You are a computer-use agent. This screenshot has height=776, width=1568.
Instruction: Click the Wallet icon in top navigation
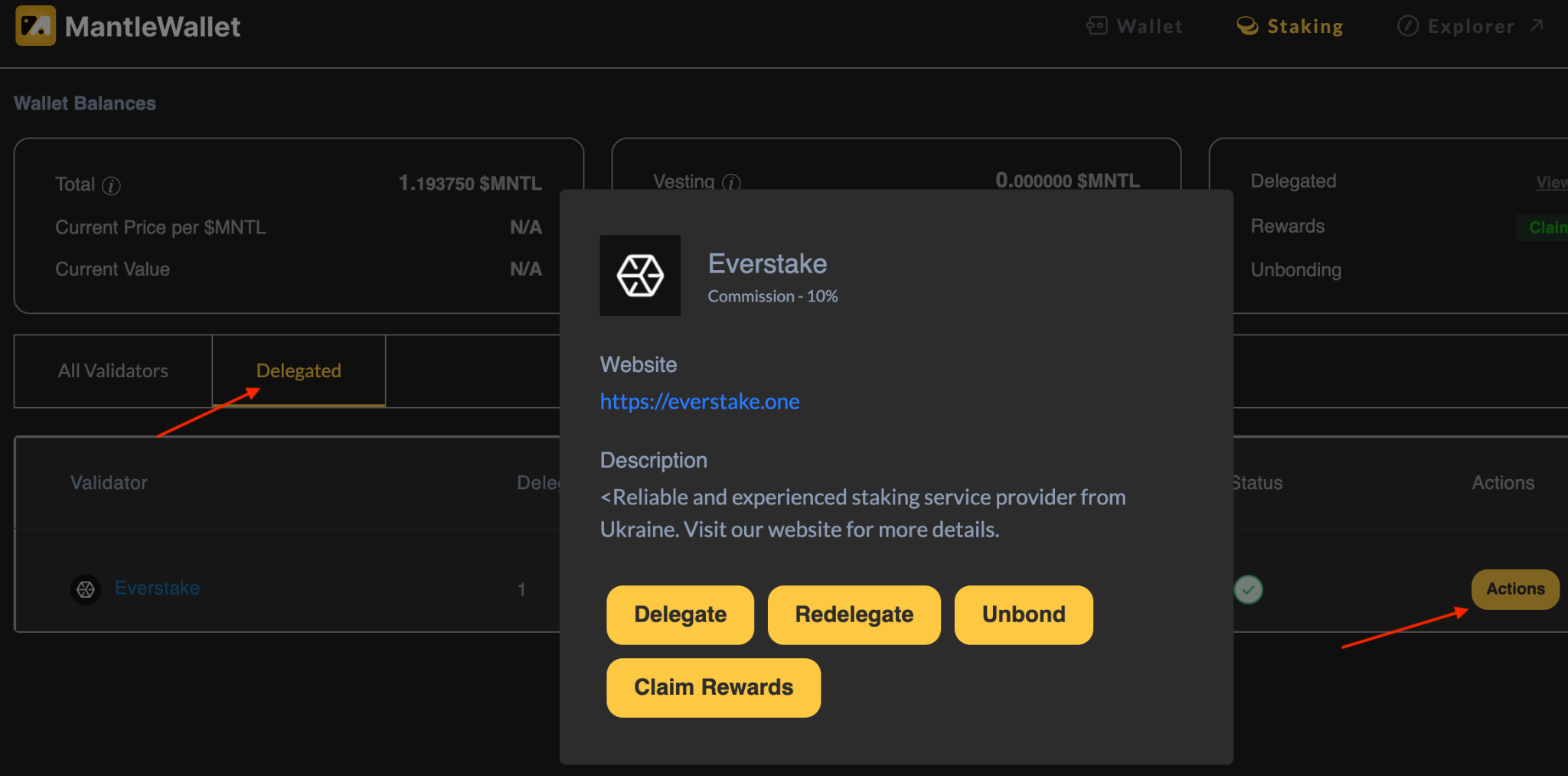tap(1096, 26)
